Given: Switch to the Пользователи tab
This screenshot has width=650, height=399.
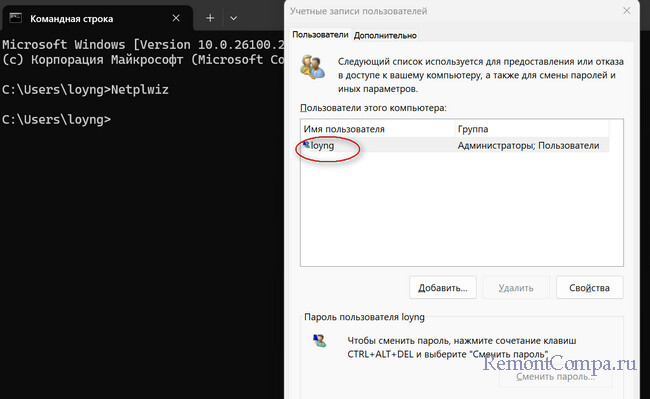Looking at the screenshot, I should [x=320, y=35].
